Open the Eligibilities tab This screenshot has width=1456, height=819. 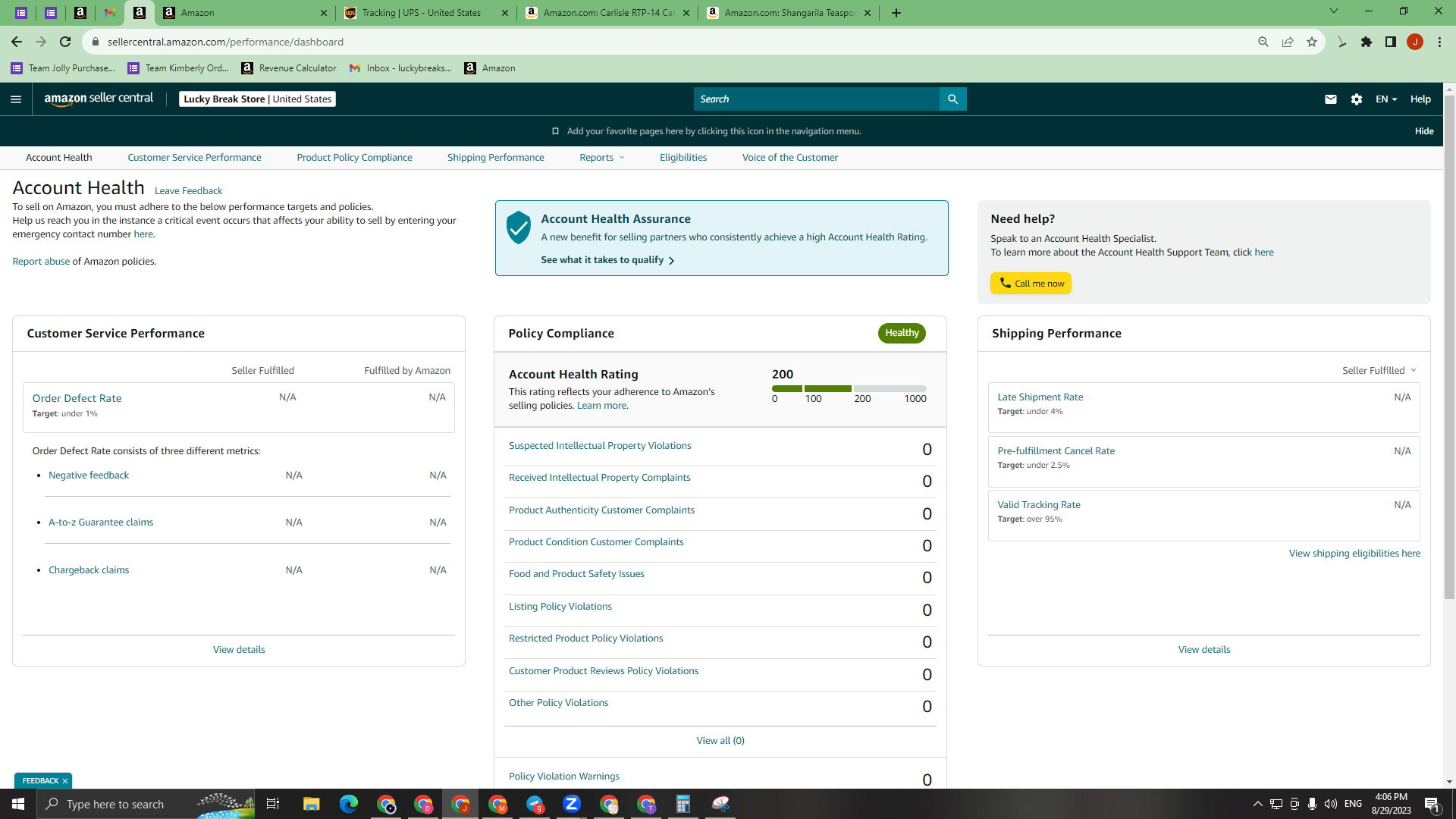[x=683, y=158]
